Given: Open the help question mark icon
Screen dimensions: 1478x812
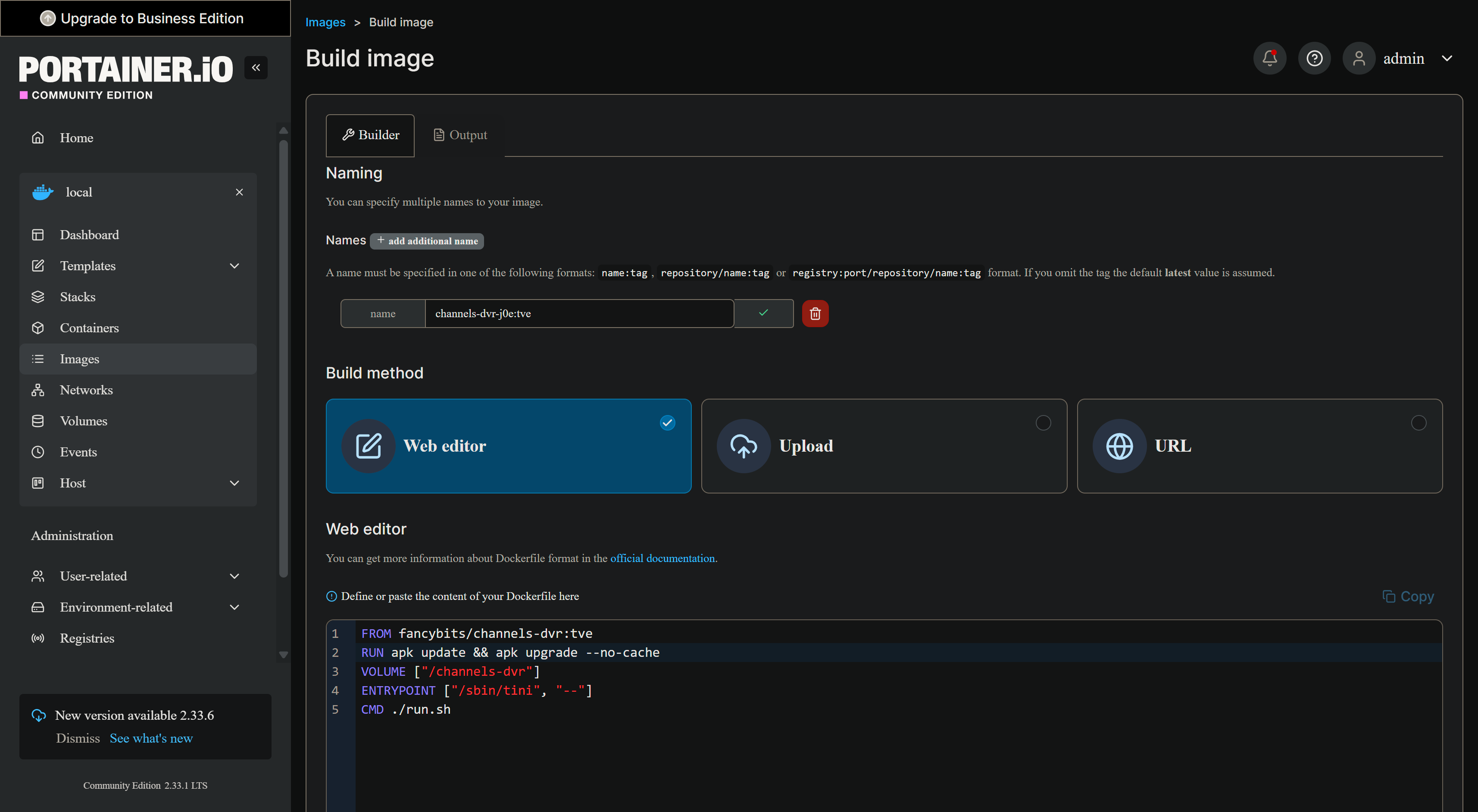Looking at the screenshot, I should pyautogui.click(x=1314, y=58).
